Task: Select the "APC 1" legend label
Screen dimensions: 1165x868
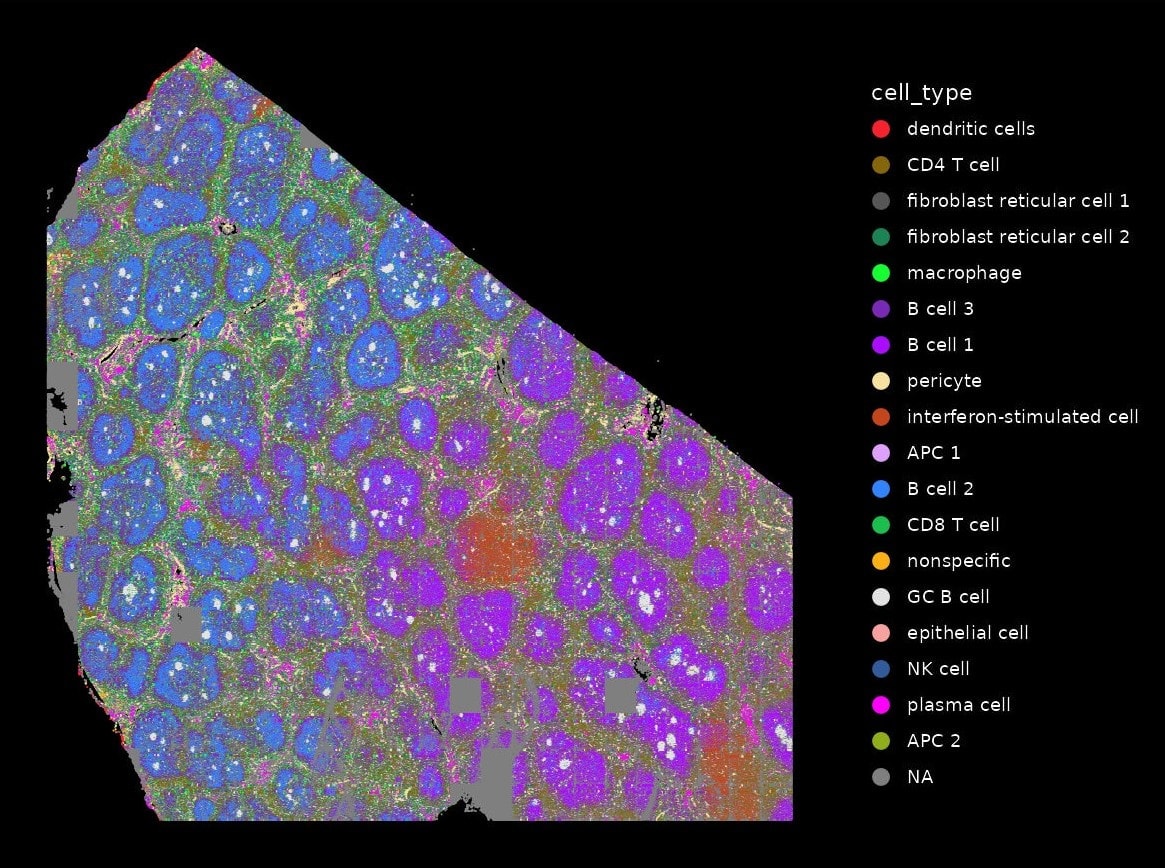Action: [x=933, y=453]
